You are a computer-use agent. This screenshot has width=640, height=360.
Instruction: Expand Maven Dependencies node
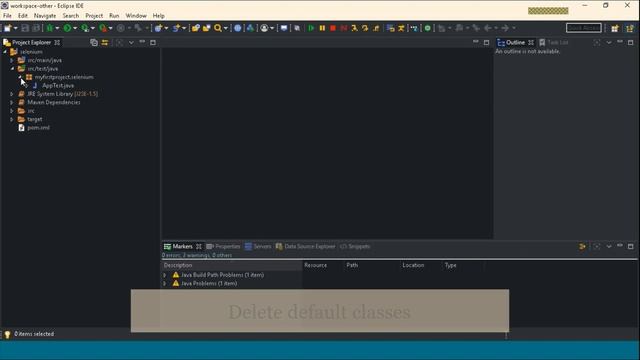(12, 102)
